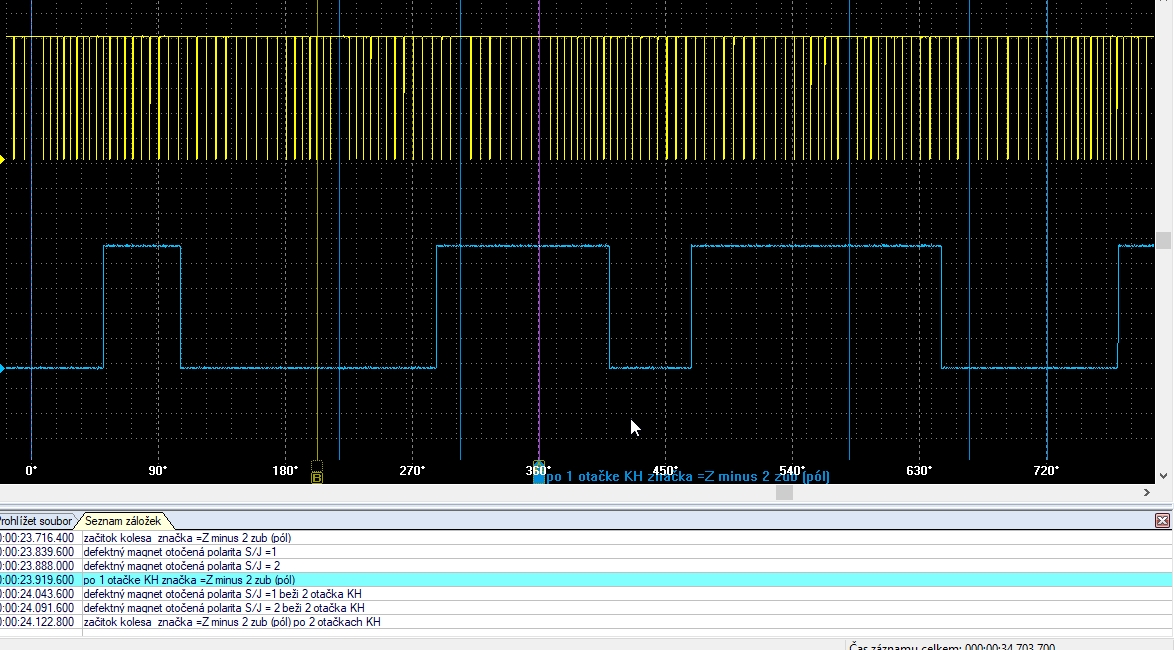Select bookmark 'defektný magnet otočená polarita S/J =1'
This screenshot has width=1174, height=650.
[x=180, y=552]
